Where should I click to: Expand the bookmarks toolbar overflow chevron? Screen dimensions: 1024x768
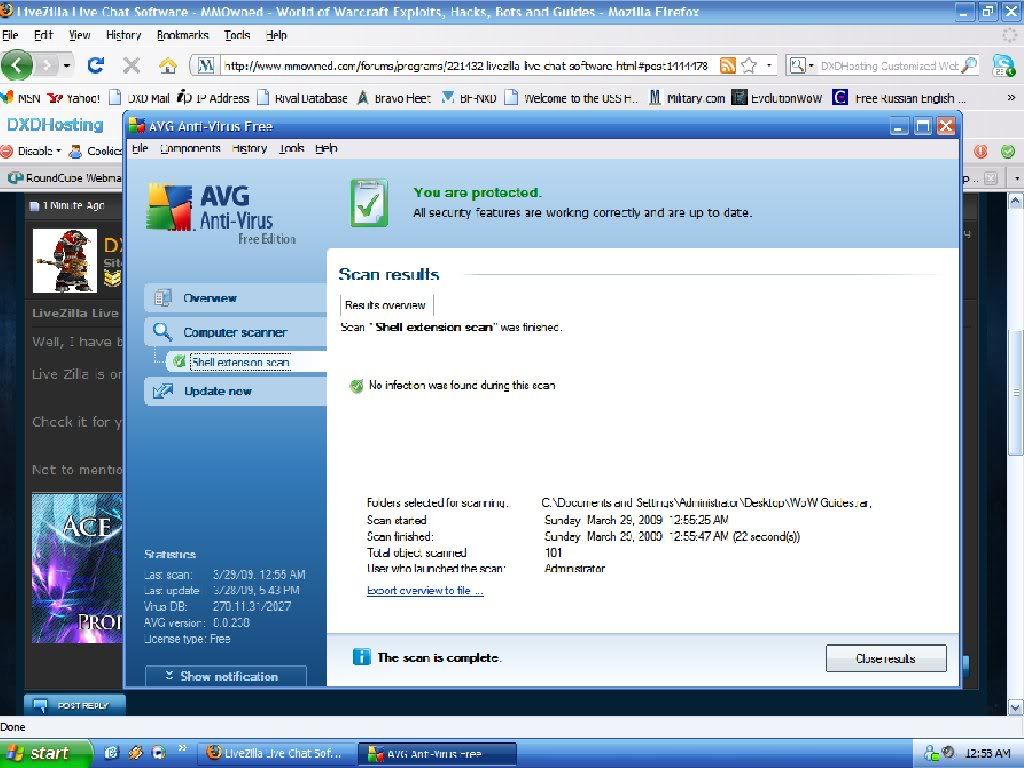[x=1011, y=98]
